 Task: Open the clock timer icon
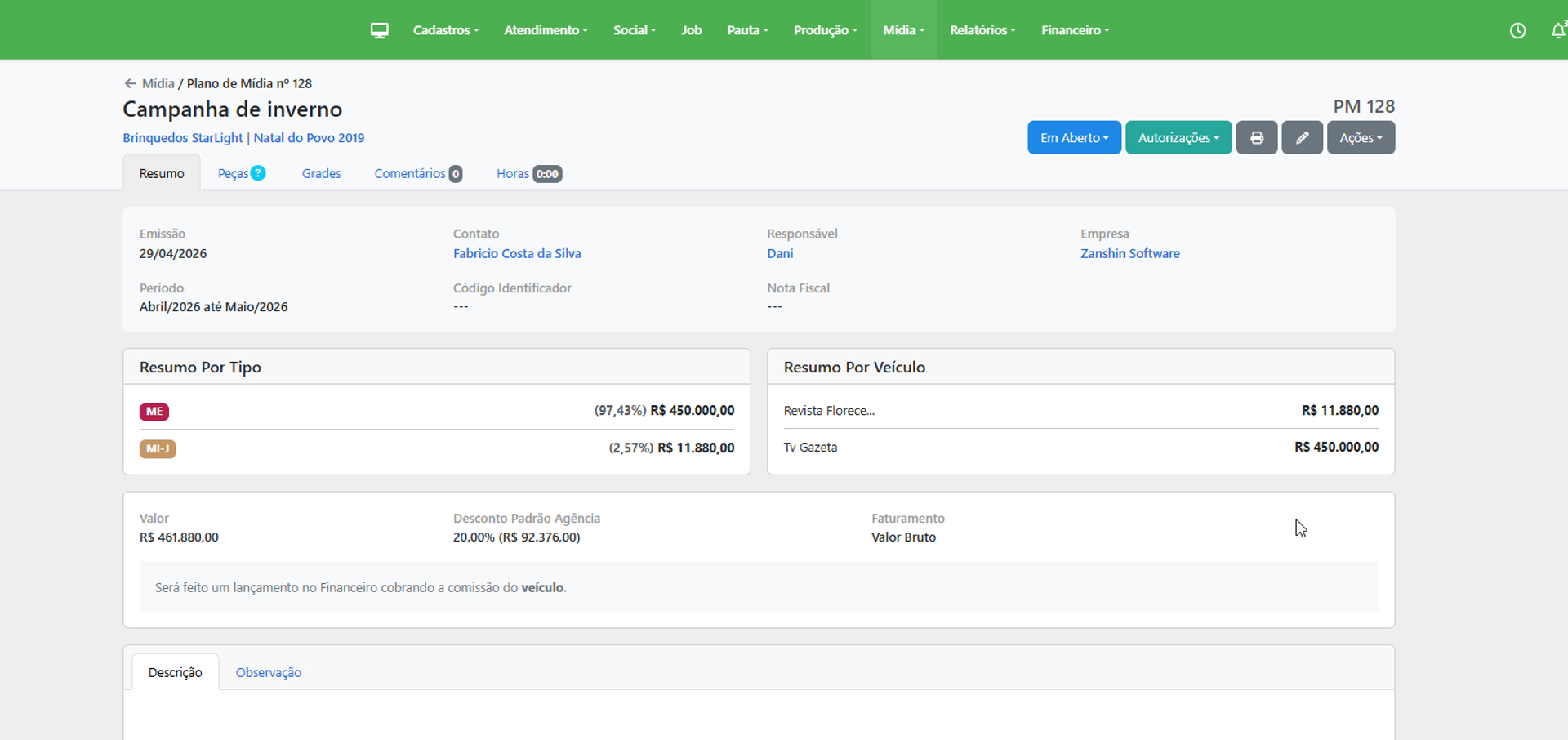(x=1517, y=30)
